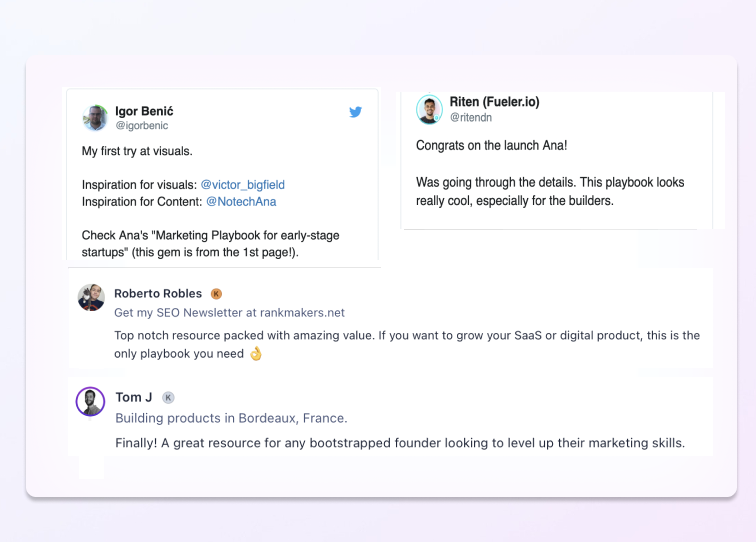Open the @ritendn handle
The image size is (756, 542).
tap(469, 117)
